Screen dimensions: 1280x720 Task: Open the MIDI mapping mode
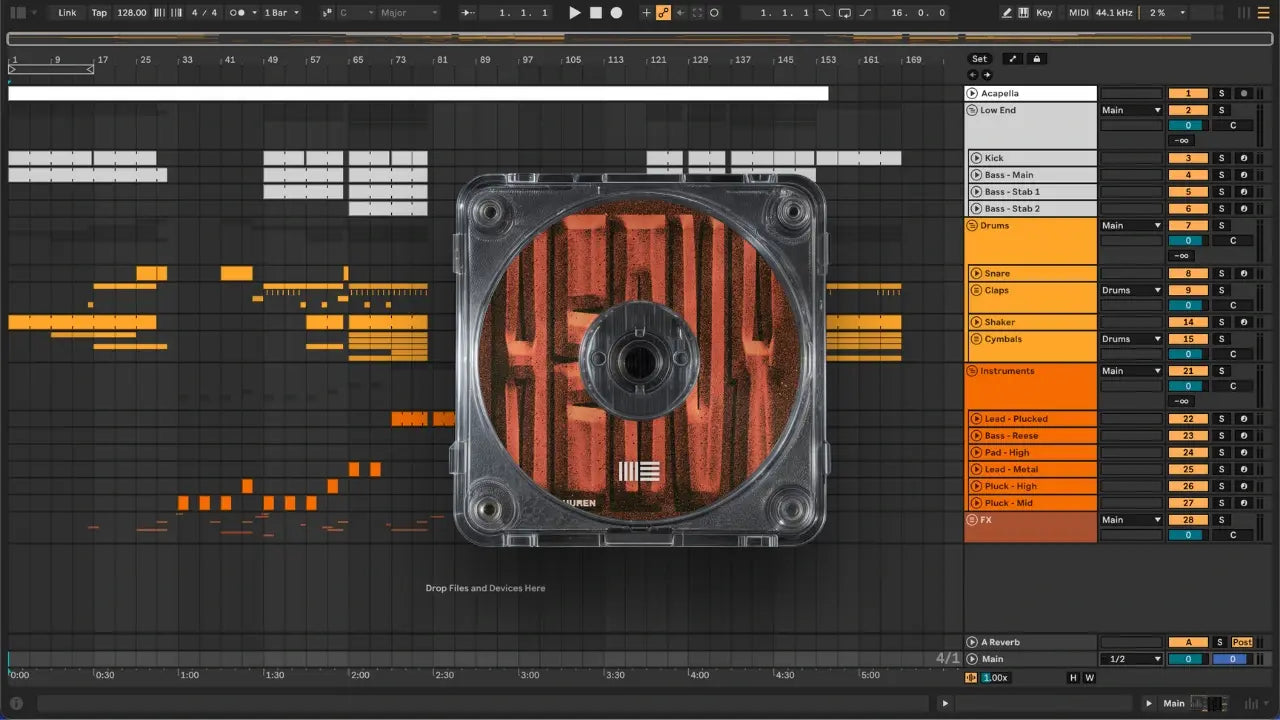[1078, 13]
